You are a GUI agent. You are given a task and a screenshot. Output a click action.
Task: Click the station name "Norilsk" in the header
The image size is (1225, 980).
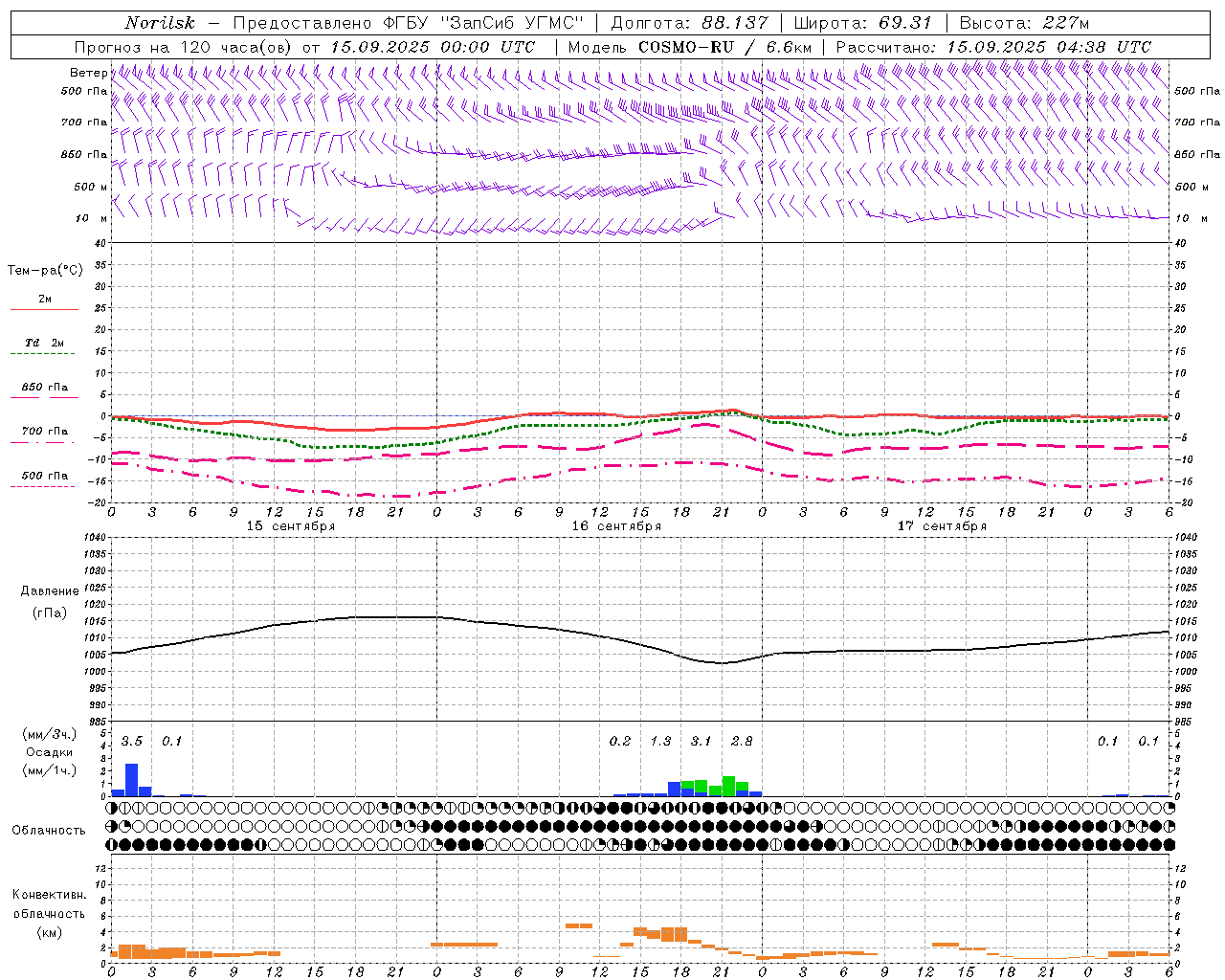[x=160, y=23]
